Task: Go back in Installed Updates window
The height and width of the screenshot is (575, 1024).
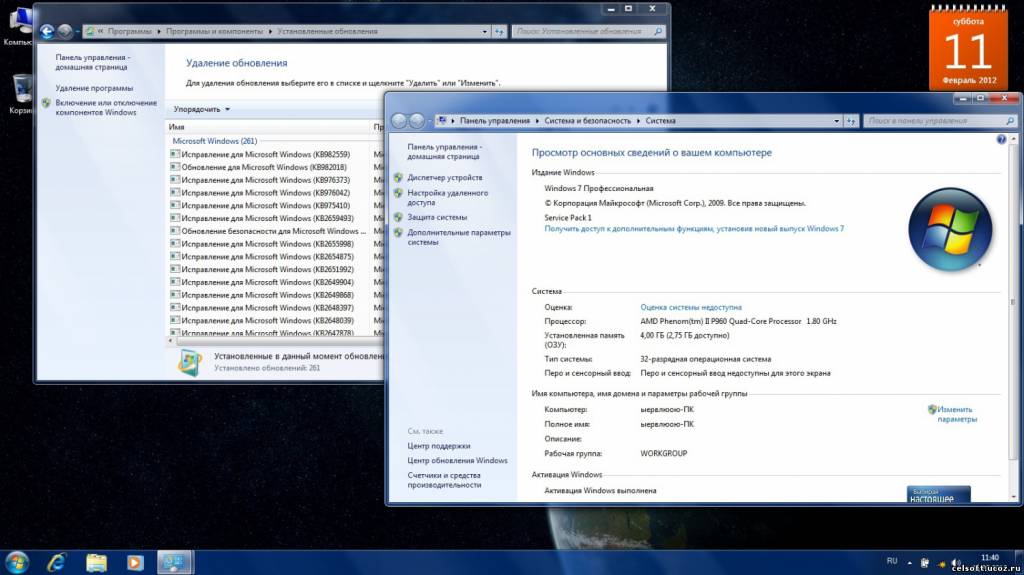Action: pos(47,31)
